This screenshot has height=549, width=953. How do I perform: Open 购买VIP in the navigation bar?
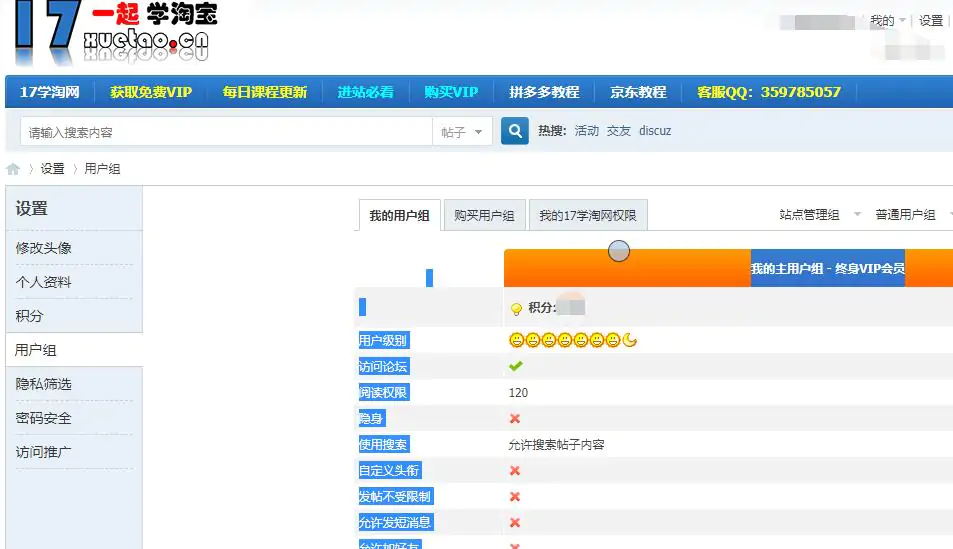(451, 92)
